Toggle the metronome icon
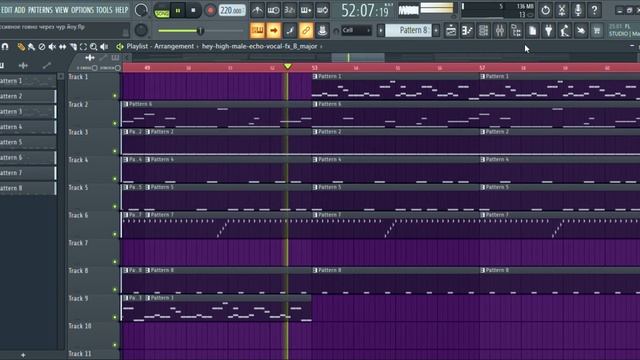The height and width of the screenshot is (360, 640). point(257,10)
